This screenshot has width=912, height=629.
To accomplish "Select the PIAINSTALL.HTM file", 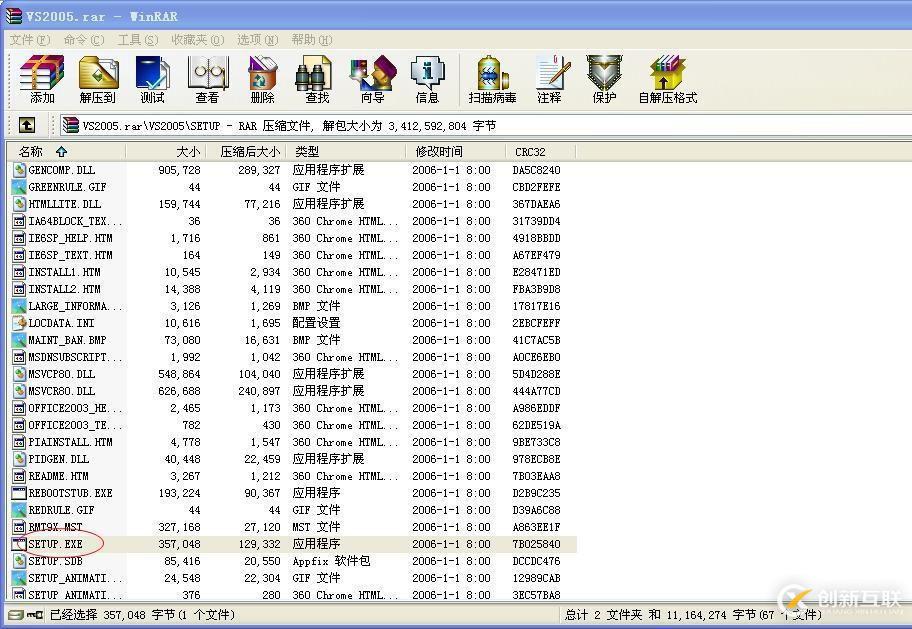I will [70, 442].
